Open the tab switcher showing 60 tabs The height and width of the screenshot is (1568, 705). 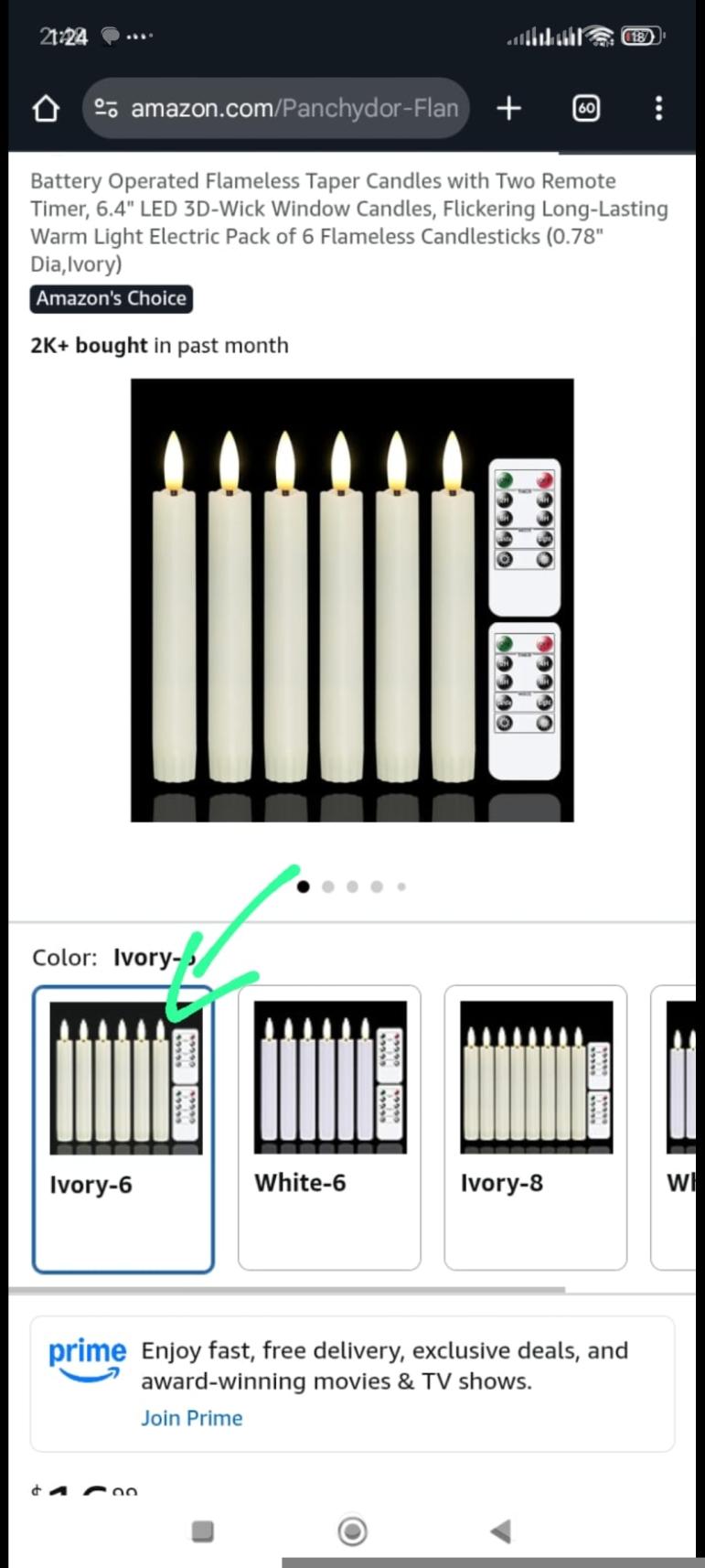pos(586,109)
